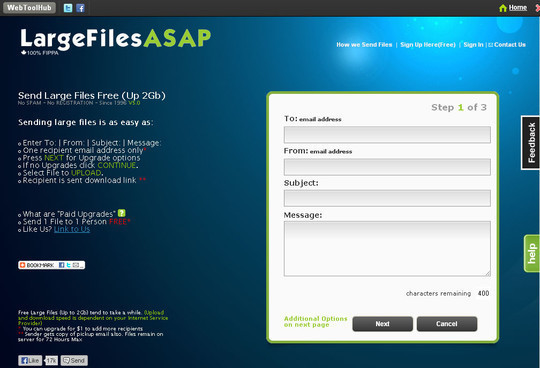
Task: Click the Facebook icon in Bookmark widget
Action: coord(62,265)
